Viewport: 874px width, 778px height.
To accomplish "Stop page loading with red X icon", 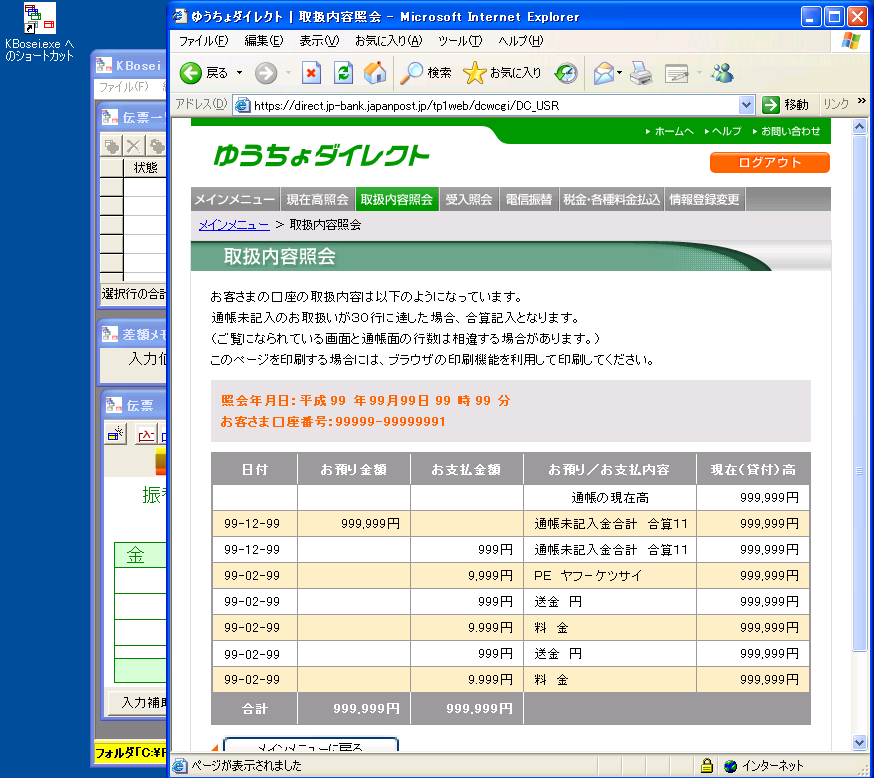I will pyautogui.click(x=311, y=73).
